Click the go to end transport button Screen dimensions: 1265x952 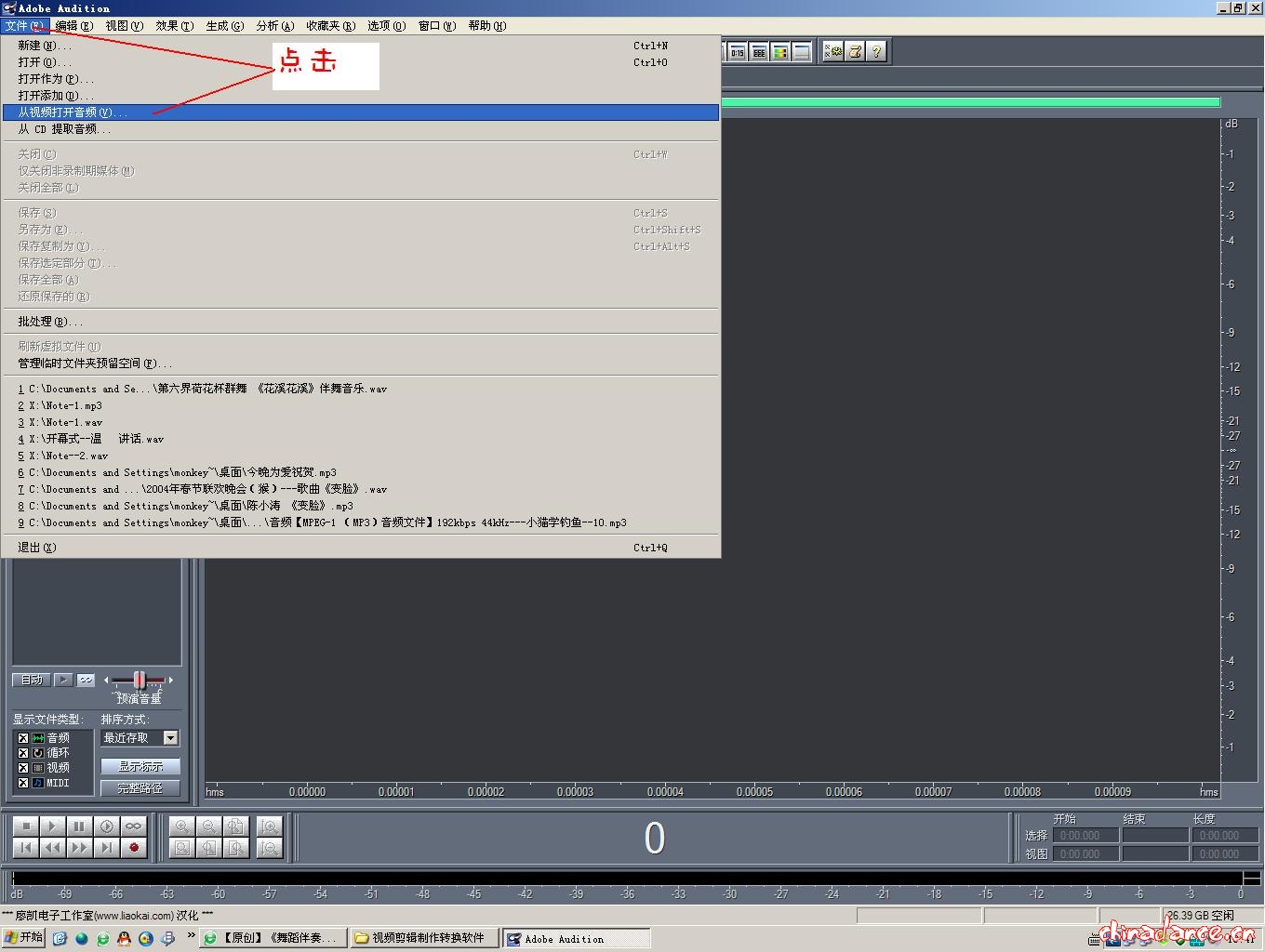tap(107, 847)
